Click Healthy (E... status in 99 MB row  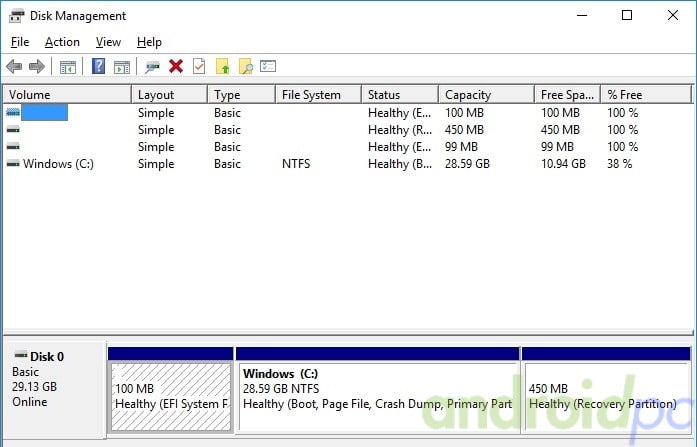click(x=400, y=147)
